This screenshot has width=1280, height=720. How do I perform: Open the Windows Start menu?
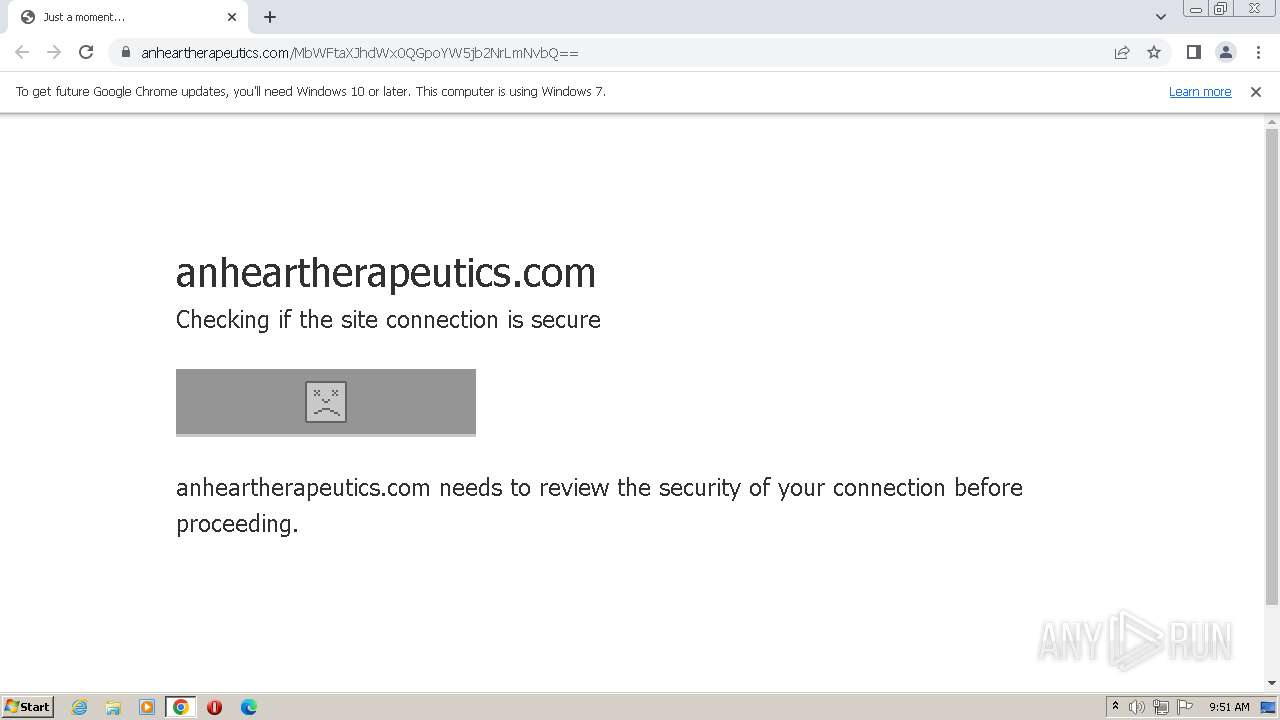coord(28,707)
